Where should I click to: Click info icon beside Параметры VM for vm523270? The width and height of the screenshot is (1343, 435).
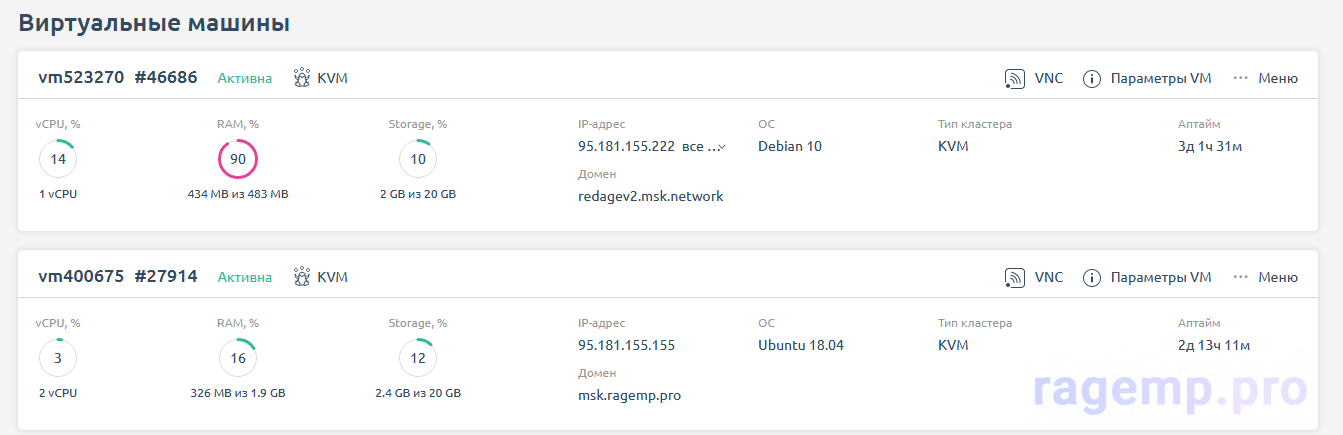1092,78
